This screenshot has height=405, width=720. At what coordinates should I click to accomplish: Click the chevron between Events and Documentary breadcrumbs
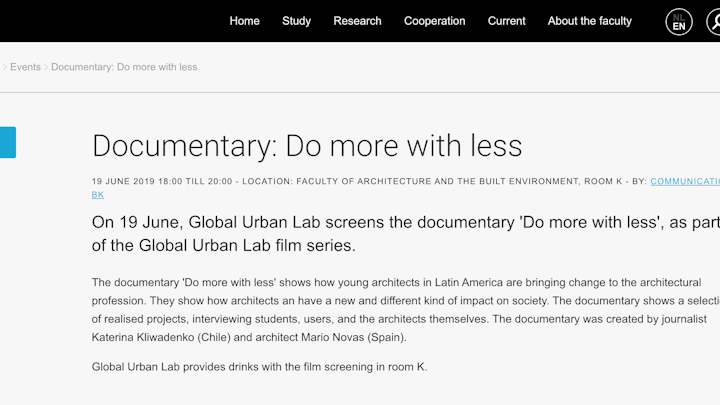[46, 67]
